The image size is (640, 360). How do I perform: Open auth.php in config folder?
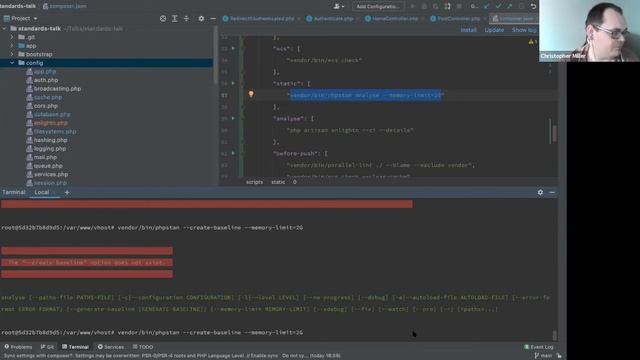[x=46, y=80]
